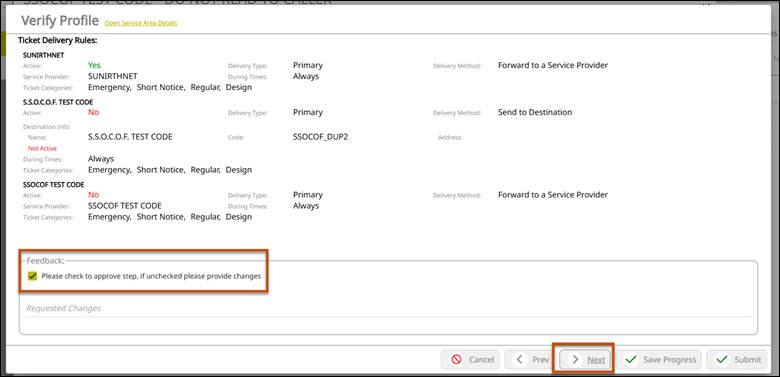Click into the Requested Changes field
The height and width of the screenshot is (377, 780).
[x=388, y=308]
